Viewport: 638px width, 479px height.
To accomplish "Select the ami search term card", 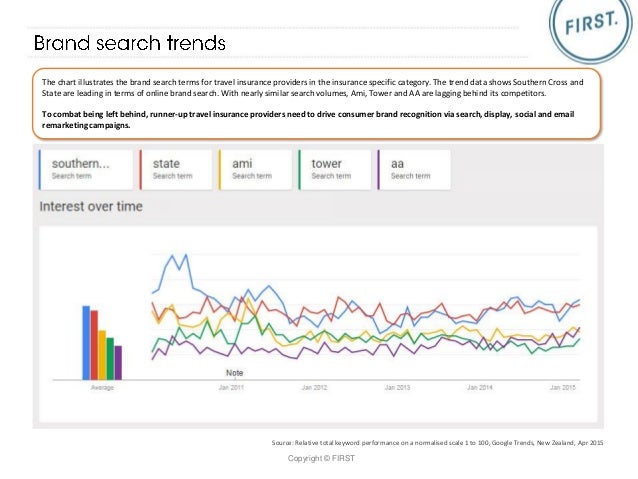I will coord(255,170).
